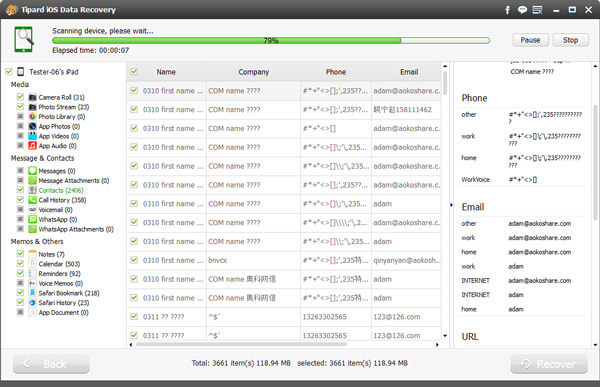Sort by the Name column header
Viewport: 600px width, 387px height.
pyautogui.click(x=166, y=72)
